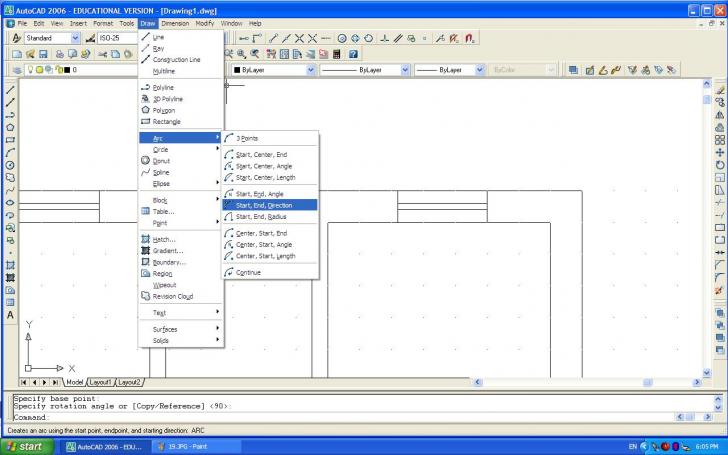Click the Command: prompt input line
The image size is (728, 455).
[x=344, y=417]
